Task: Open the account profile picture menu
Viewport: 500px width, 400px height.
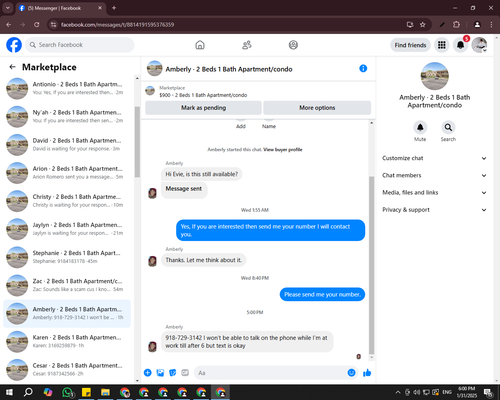Action: 480,45
